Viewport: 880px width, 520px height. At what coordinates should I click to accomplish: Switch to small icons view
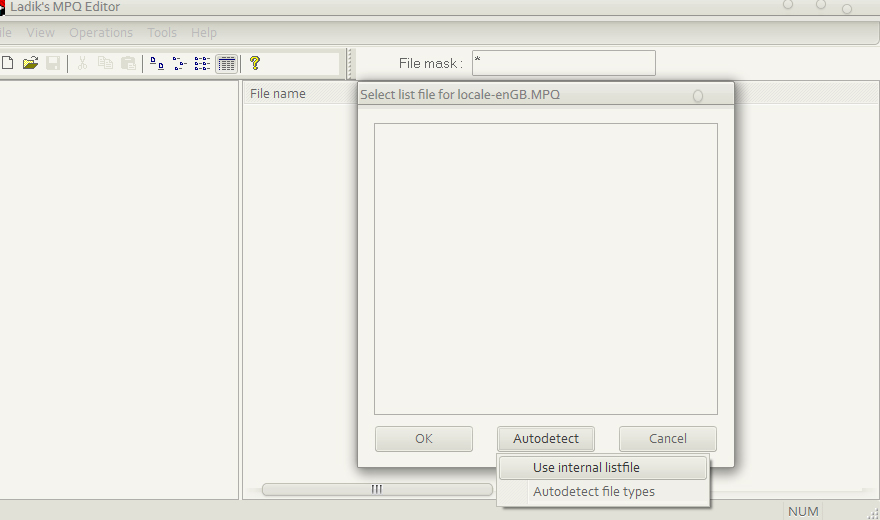(x=180, y=63)
